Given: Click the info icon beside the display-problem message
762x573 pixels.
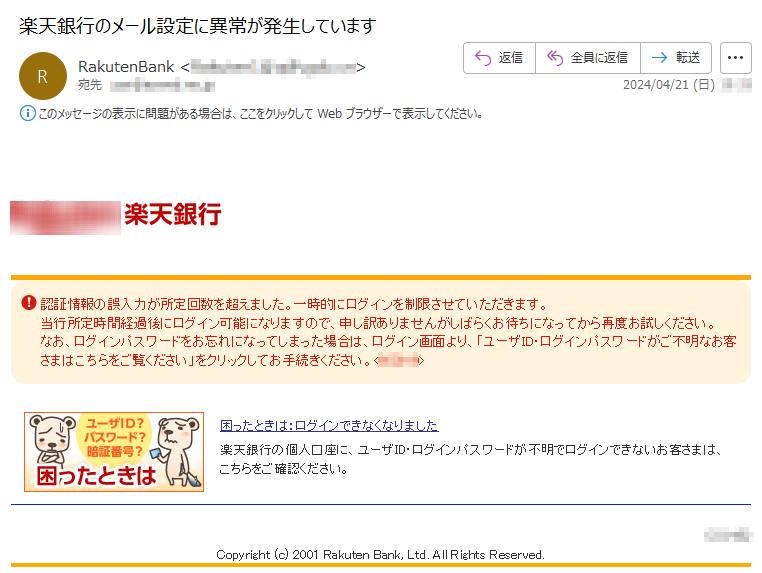Looking at the screenshot, I should click(27, 114).
